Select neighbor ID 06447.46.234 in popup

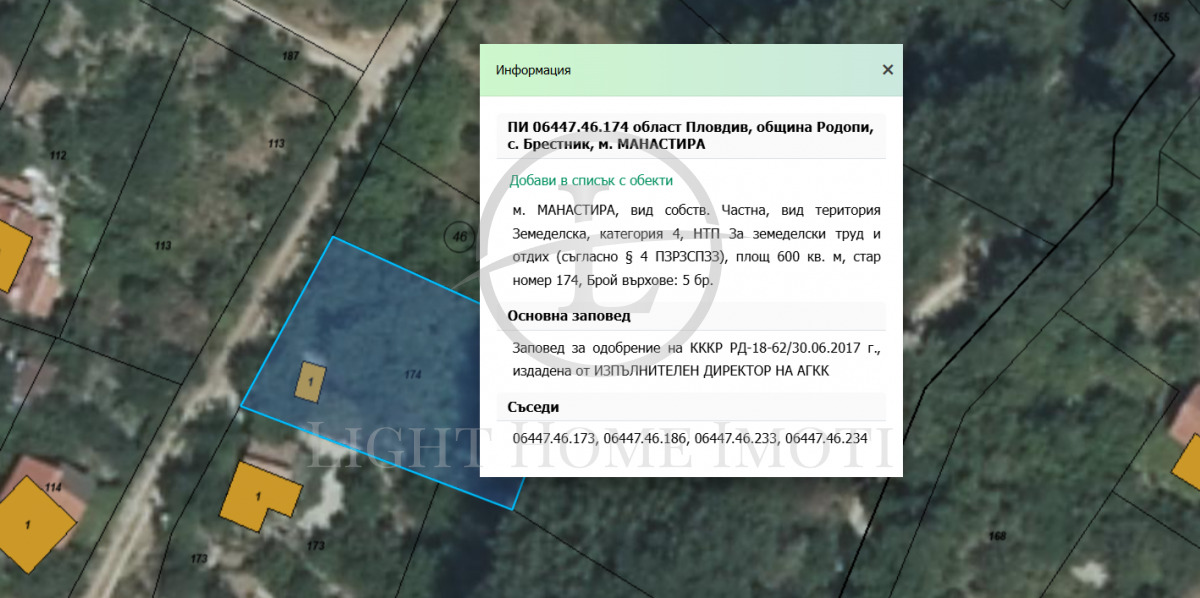coord(826,438)
